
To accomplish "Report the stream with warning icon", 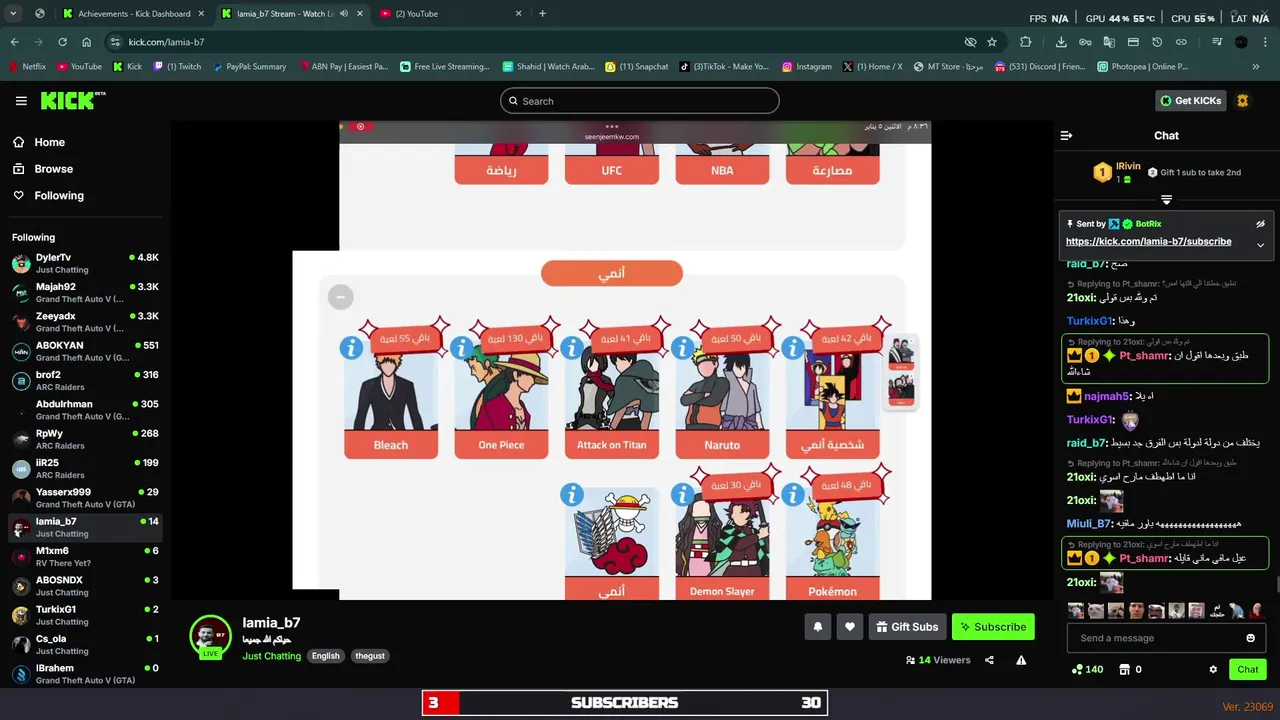I will [1021, 660].
